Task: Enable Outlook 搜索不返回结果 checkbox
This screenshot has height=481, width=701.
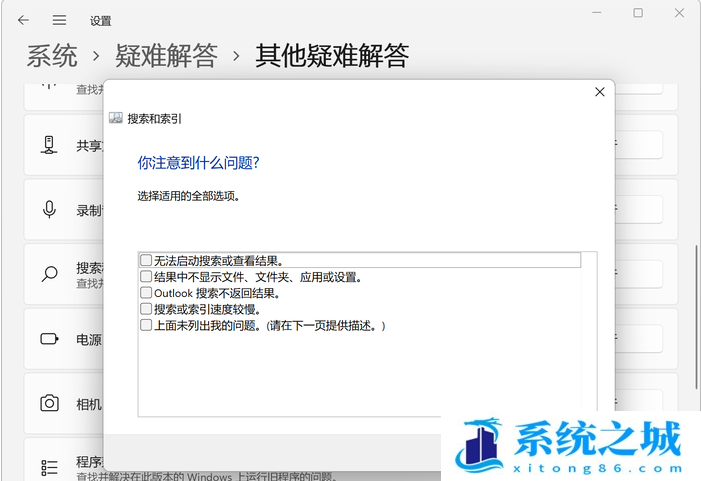Action: pos(146,293)
